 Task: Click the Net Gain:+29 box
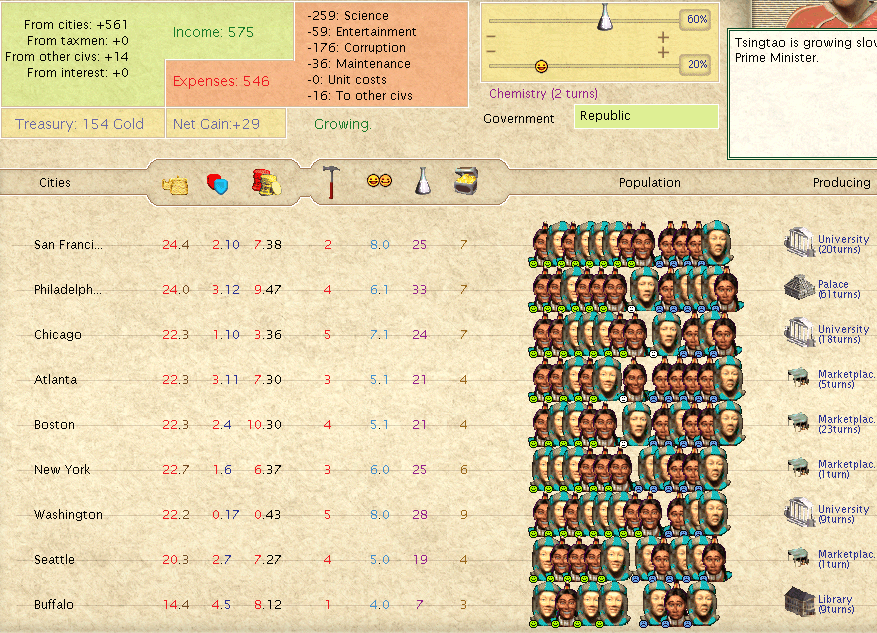[x=226, y=123]
